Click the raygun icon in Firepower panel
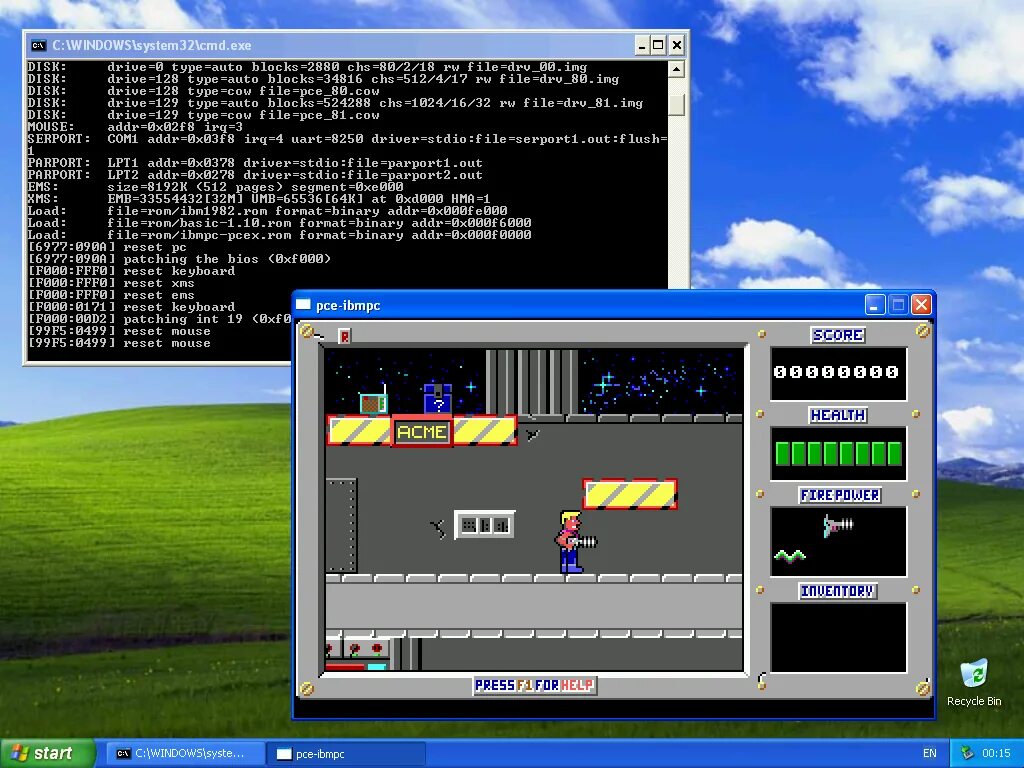1024x768 pixels. point(839,524)
